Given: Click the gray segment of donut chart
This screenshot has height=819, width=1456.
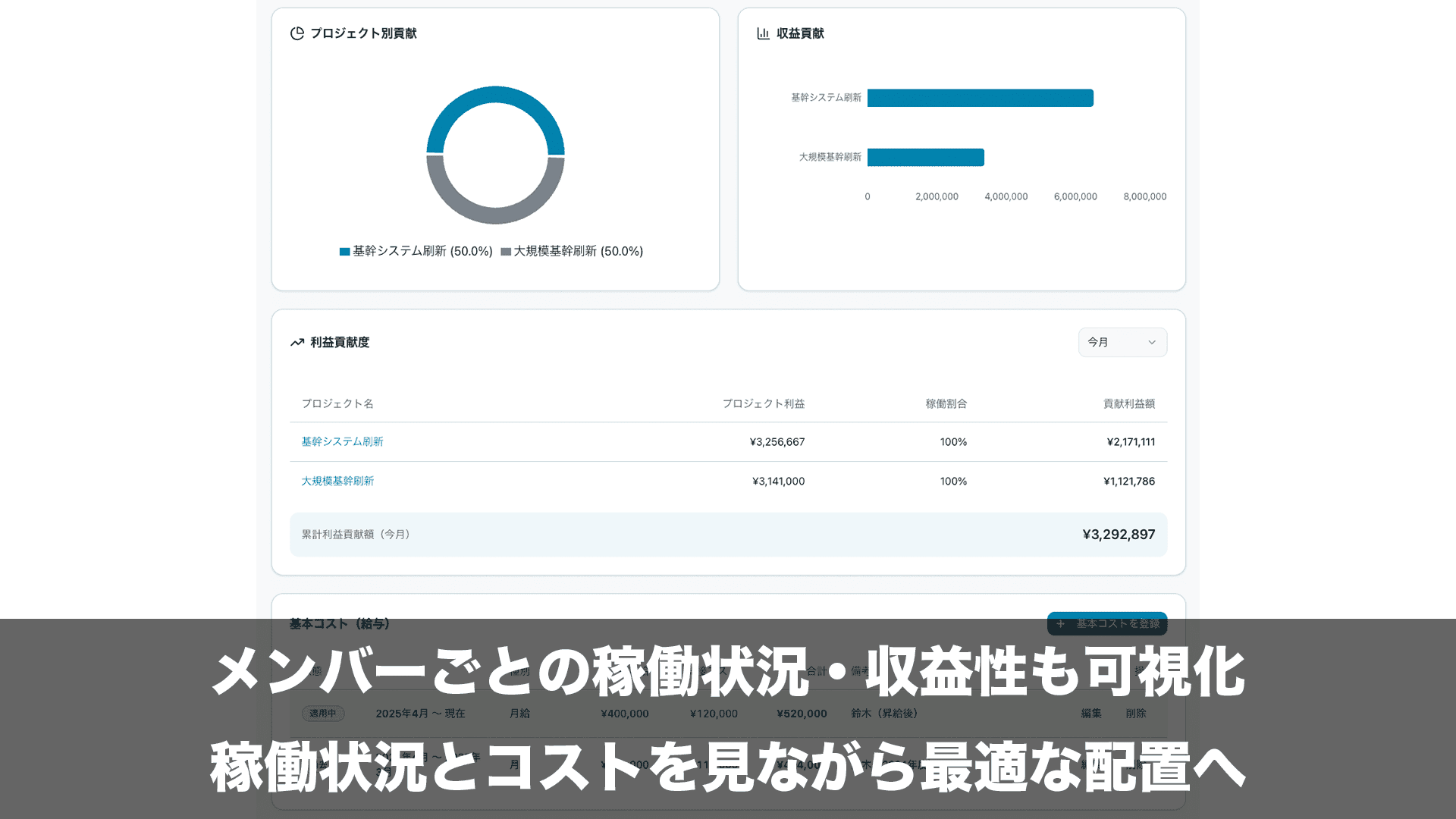Looking at the screenshot, I should coord(495,215).
